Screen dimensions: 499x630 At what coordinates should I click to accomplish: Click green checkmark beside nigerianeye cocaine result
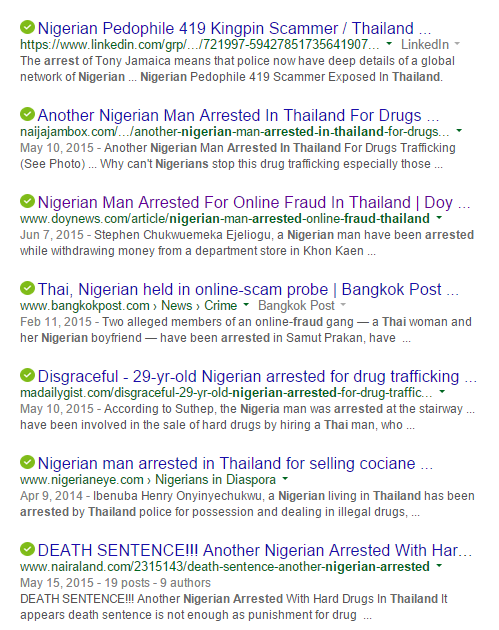(x=27, y=462)
